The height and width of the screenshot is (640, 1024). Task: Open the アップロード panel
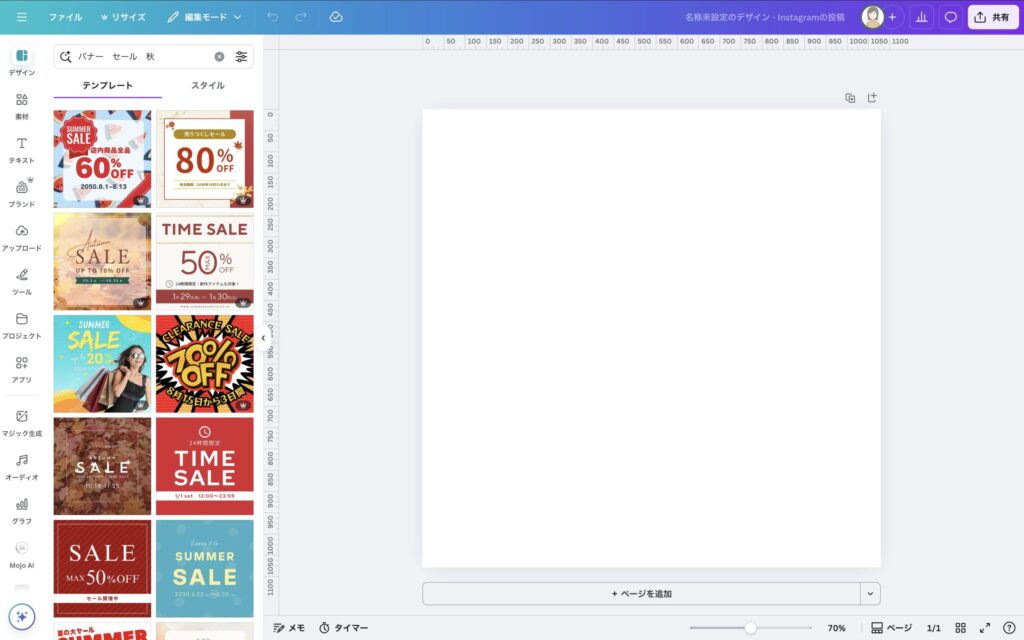click(21, 236)
